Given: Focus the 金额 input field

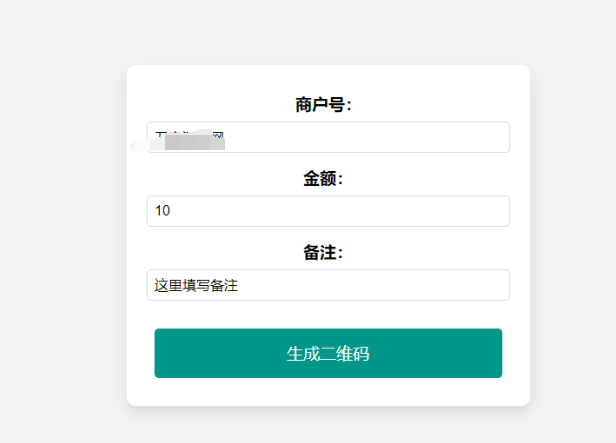Looking at the screenshot, I should click(328, 211).
